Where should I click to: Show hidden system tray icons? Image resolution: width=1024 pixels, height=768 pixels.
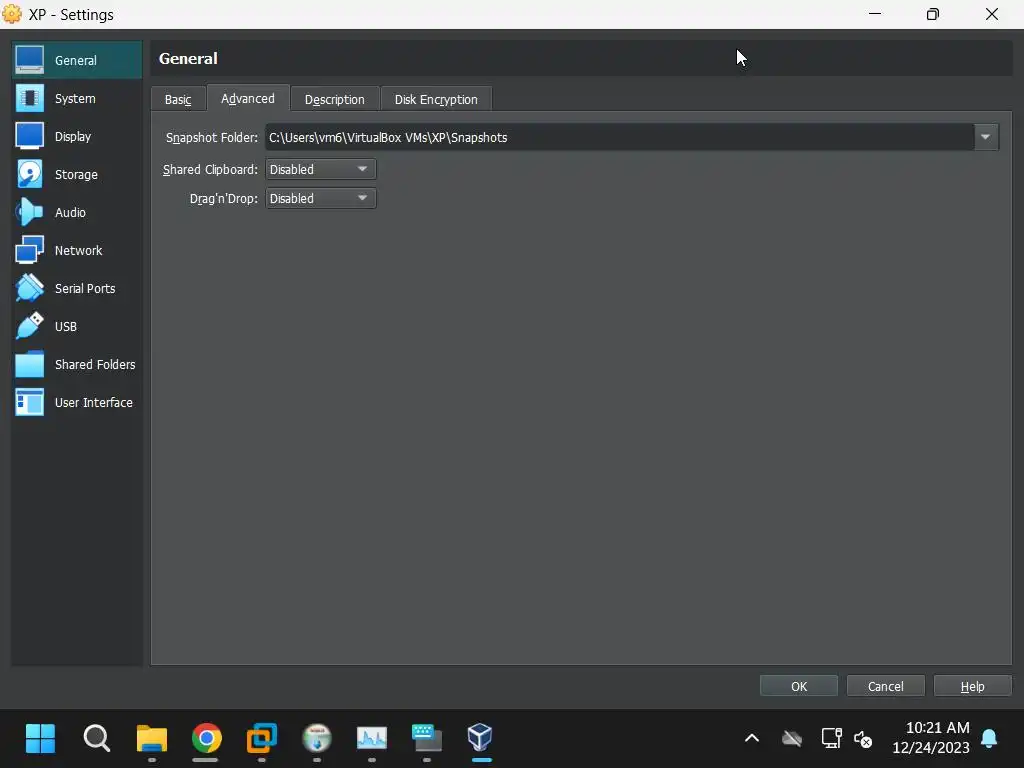click(752, 739)
